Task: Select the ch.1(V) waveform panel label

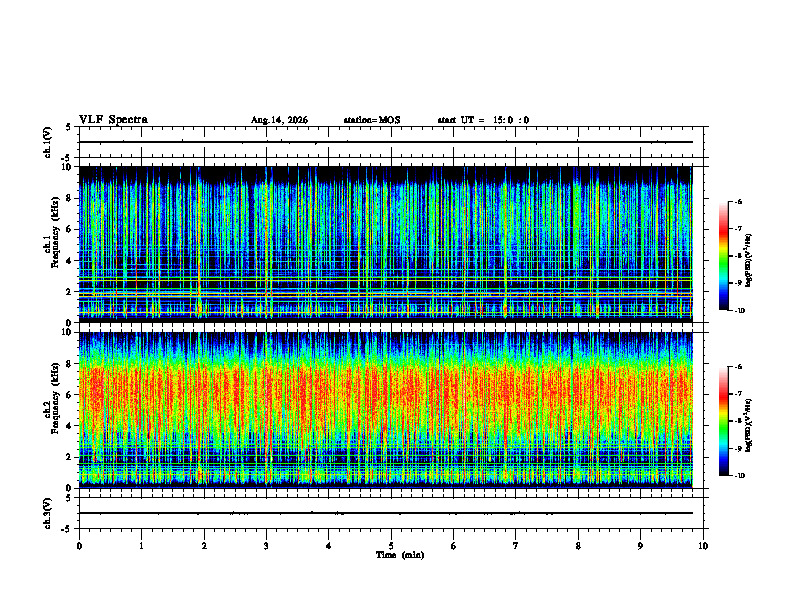Action: (x=48, y=142)
